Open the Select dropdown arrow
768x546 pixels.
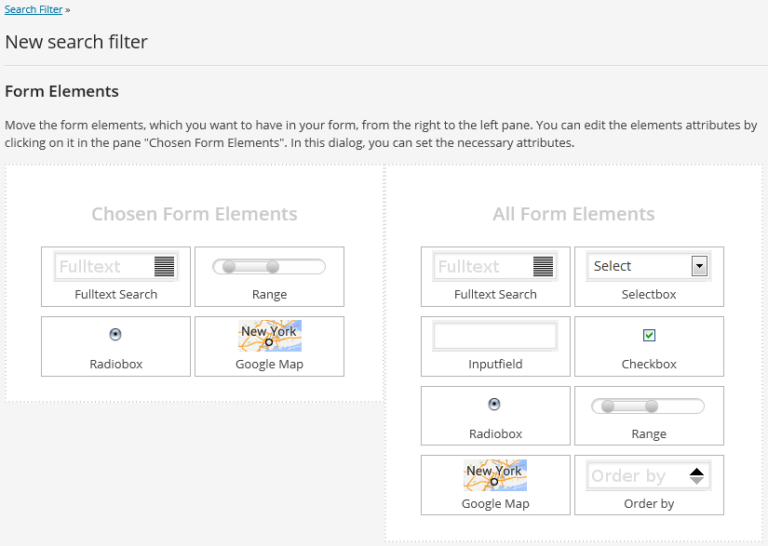tap(699, 266)
